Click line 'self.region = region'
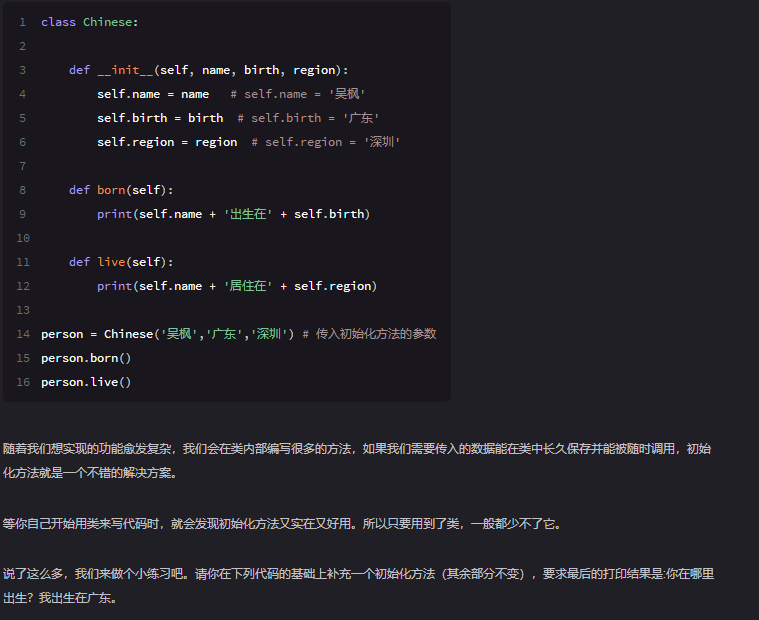Viewport: 759px width, 620px height. [x=167, y=142]
